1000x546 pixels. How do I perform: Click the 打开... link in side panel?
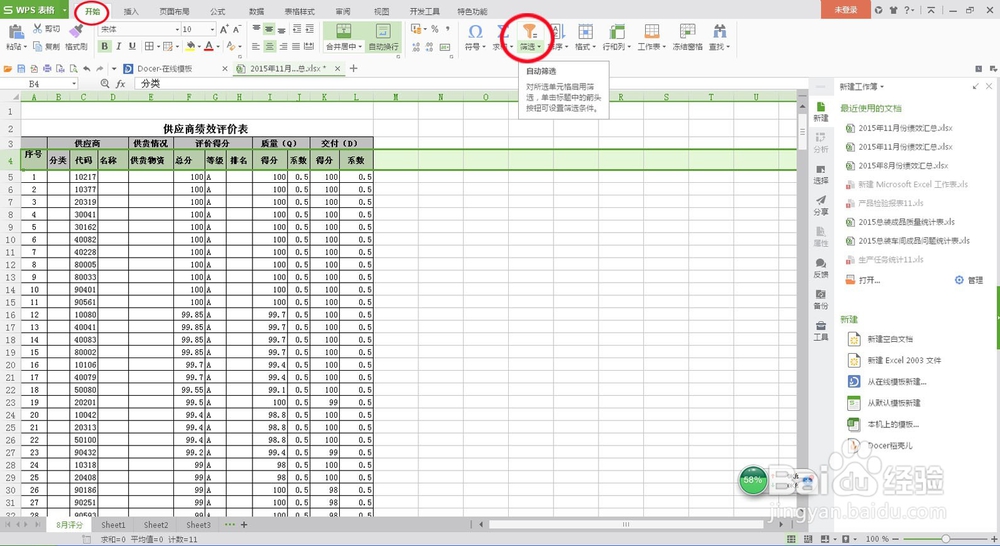pos(869,280)
